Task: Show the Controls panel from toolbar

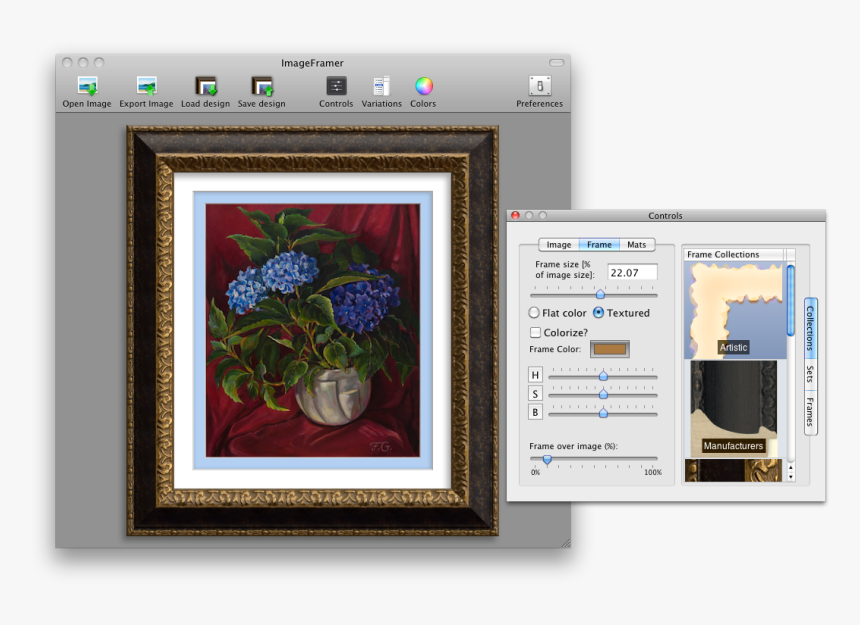Action: point(336,92)
